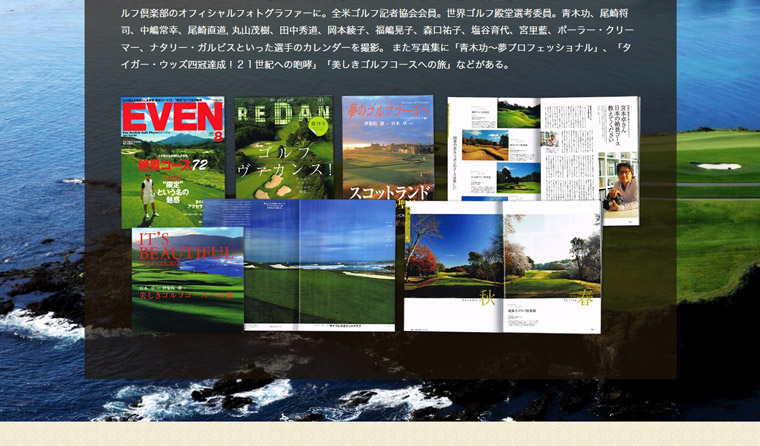Open the EVEN magazine cover image
The height and width of the screenshot is (446, 760).
pos(173,162)
